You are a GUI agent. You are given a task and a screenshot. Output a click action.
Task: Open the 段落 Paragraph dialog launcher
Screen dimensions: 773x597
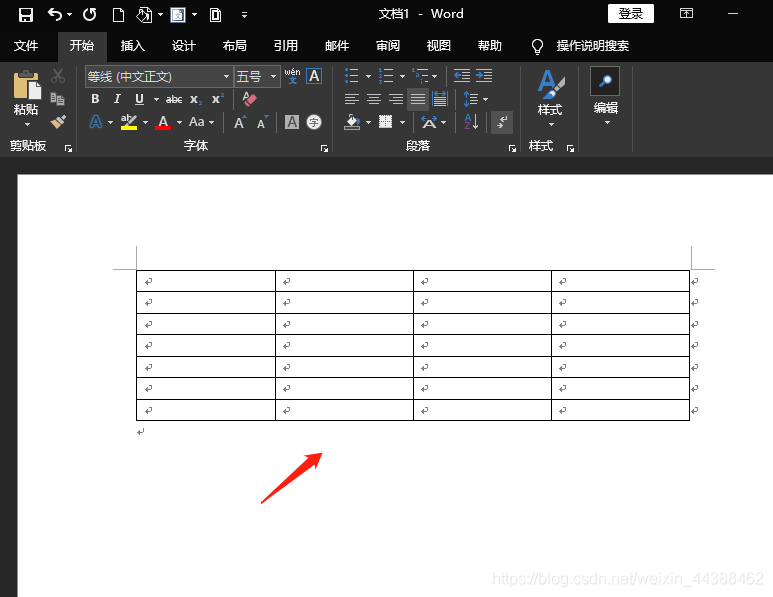pos(512,148)
